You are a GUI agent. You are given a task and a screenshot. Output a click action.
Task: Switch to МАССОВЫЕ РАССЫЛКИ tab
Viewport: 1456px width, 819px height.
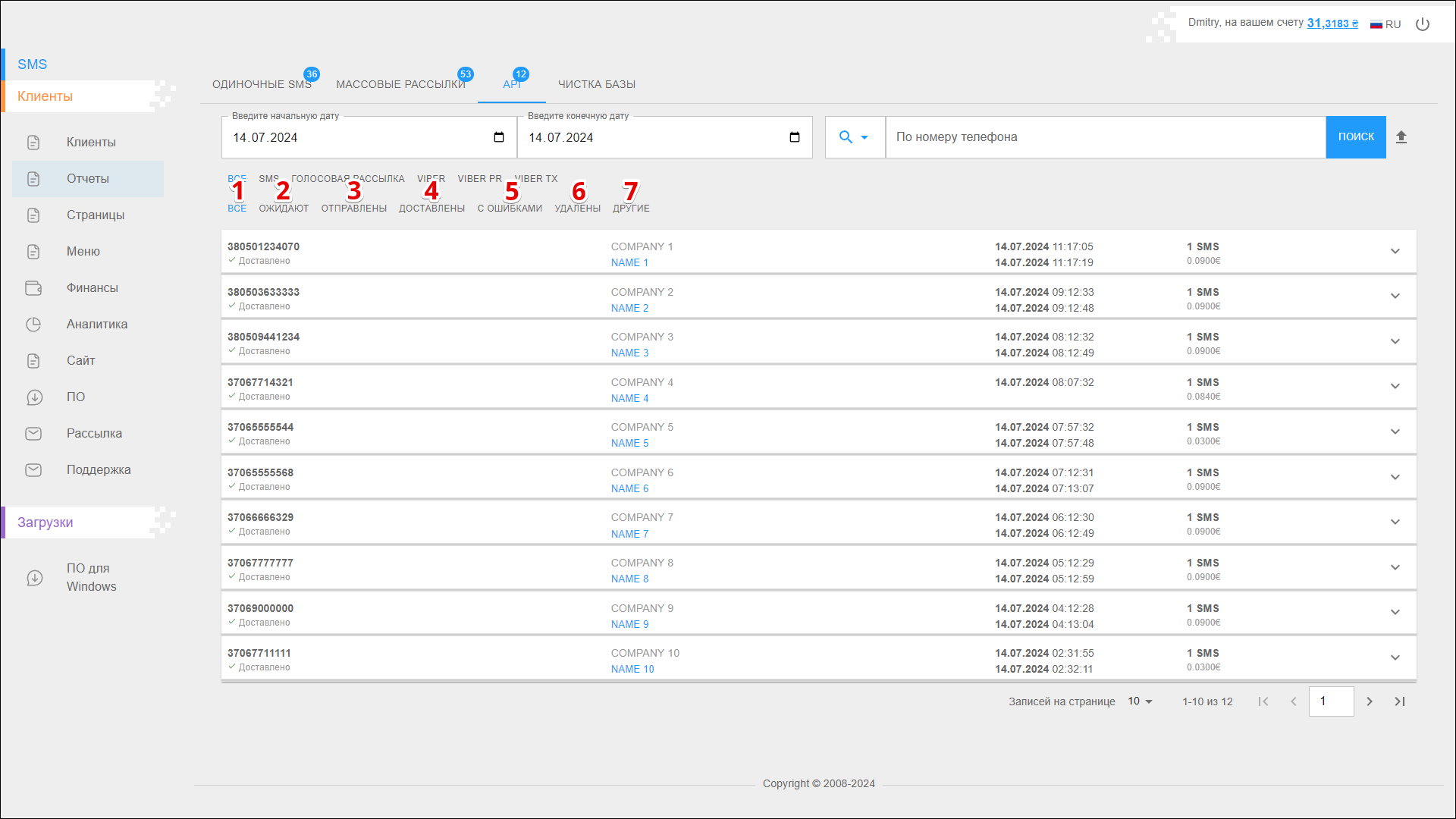click(x=400, y=84)
